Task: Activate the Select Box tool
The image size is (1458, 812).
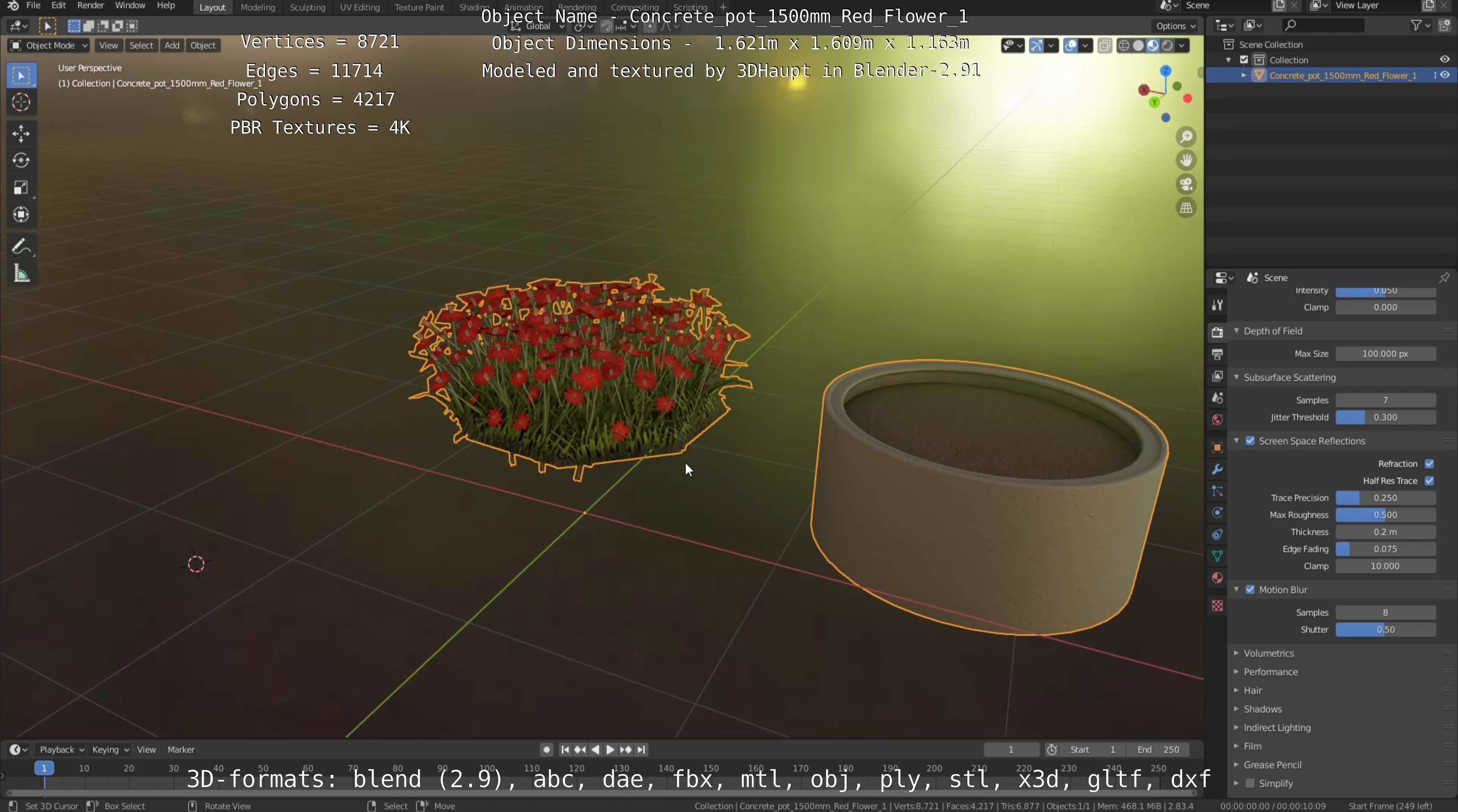Action: click(x=21, y=75)
